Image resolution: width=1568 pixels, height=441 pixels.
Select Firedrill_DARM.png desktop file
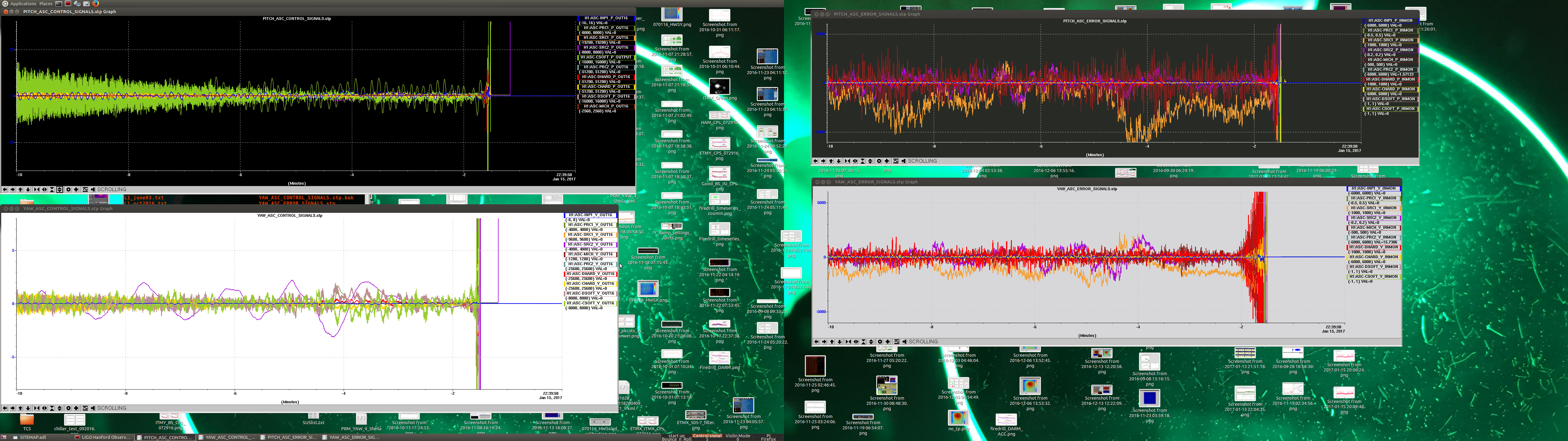tap(719, 360)
